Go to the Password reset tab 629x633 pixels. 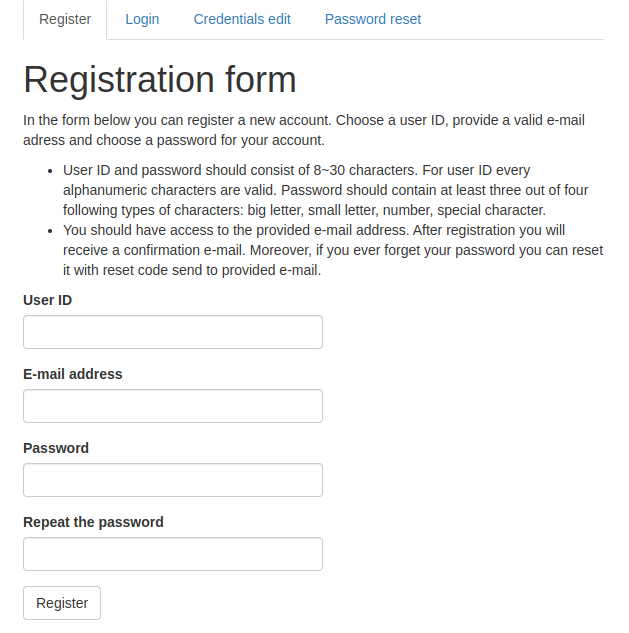click(373, 19)
